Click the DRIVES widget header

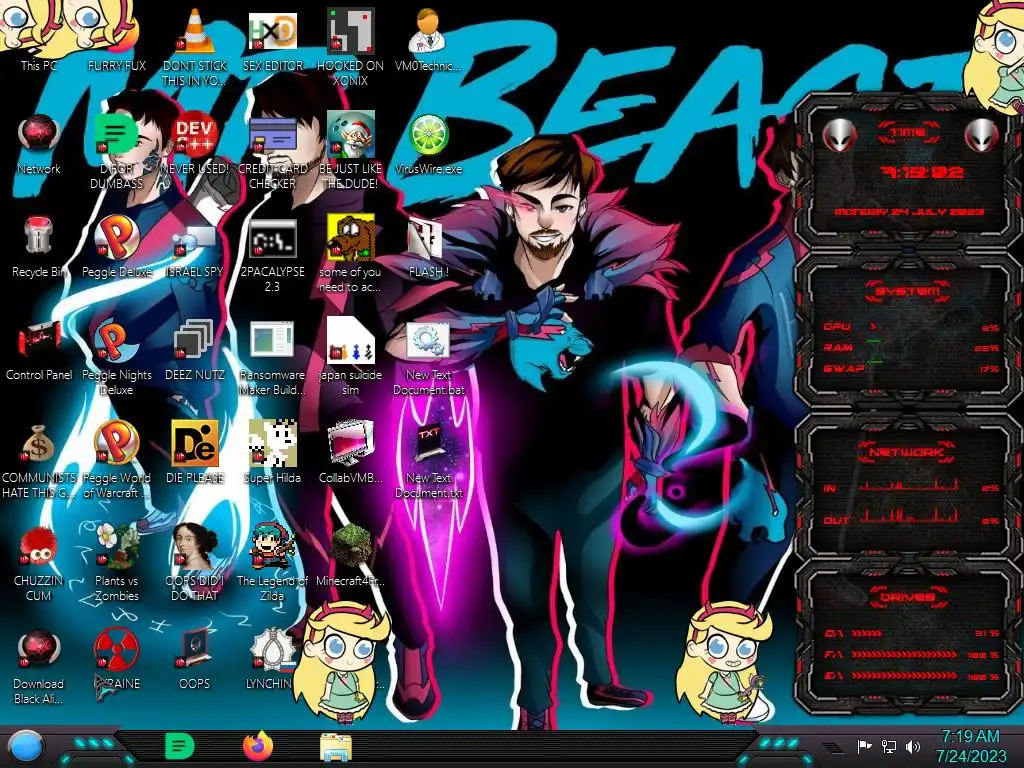tap(908, 597)
